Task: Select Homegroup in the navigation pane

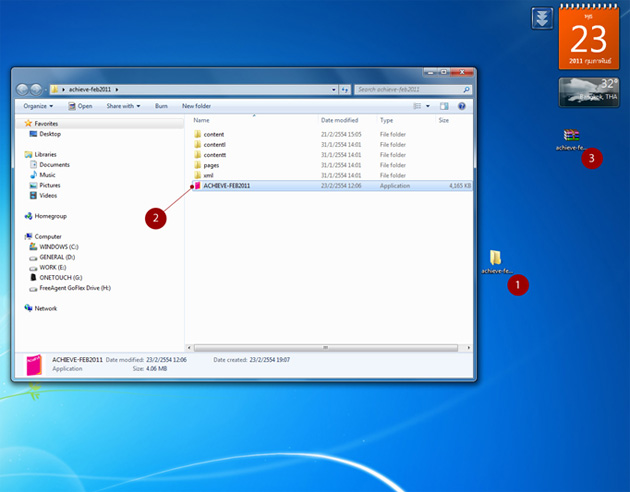Action: pos(50,216)
